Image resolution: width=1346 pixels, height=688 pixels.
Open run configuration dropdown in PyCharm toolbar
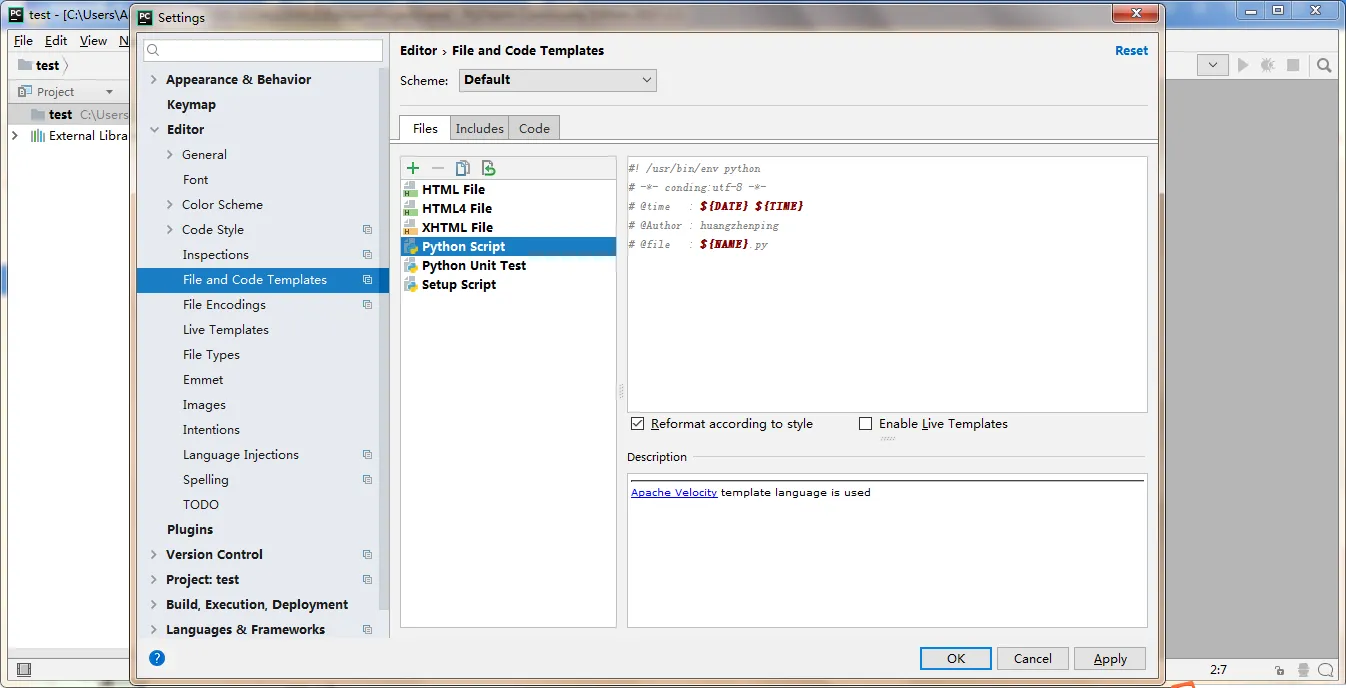(1212, 65)
